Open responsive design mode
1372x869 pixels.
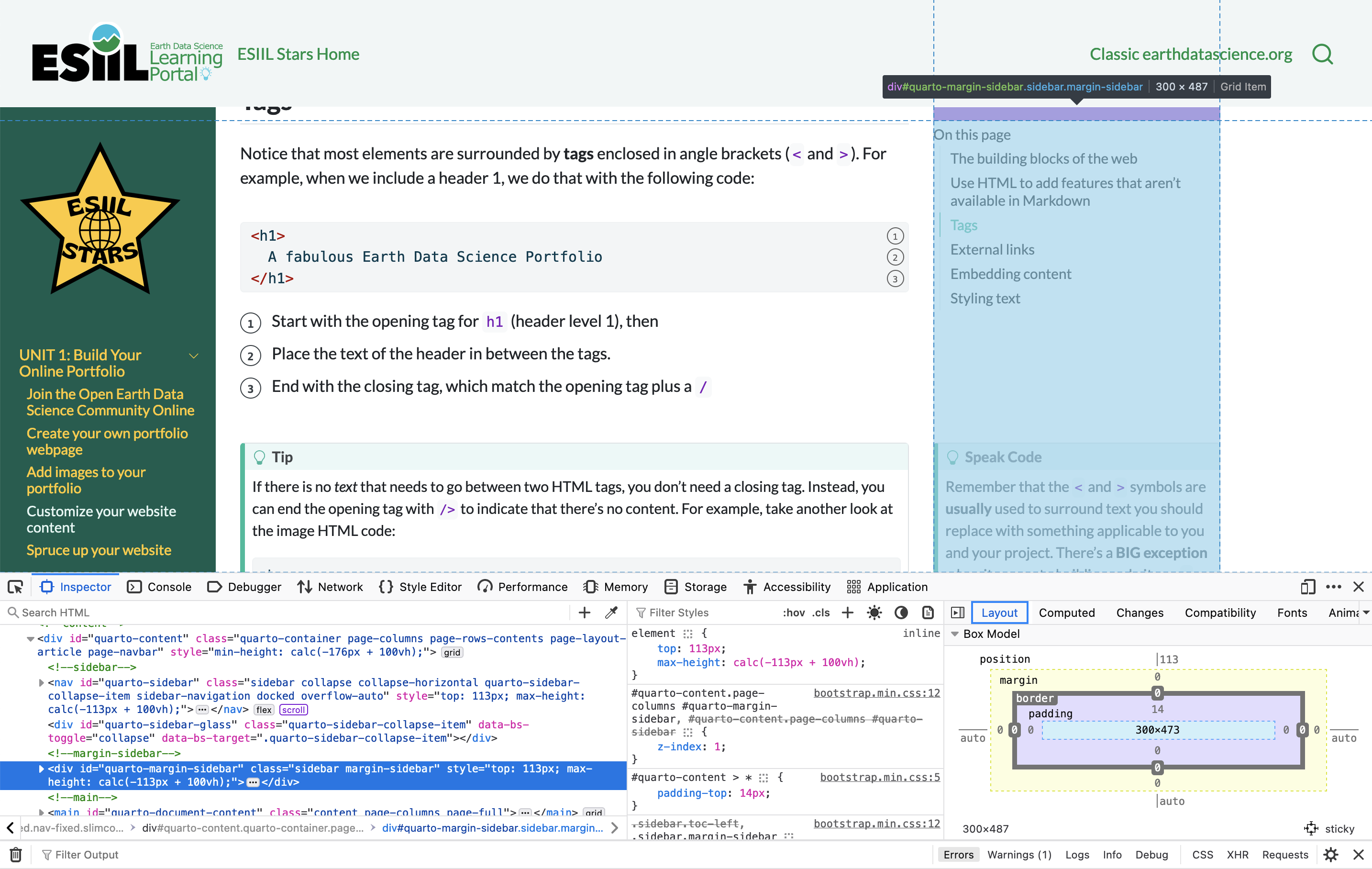coord(1307,587)
